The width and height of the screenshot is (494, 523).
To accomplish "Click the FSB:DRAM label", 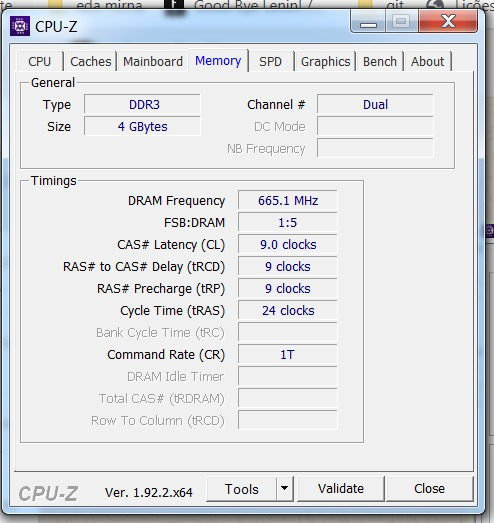I will tap(194, 223).
